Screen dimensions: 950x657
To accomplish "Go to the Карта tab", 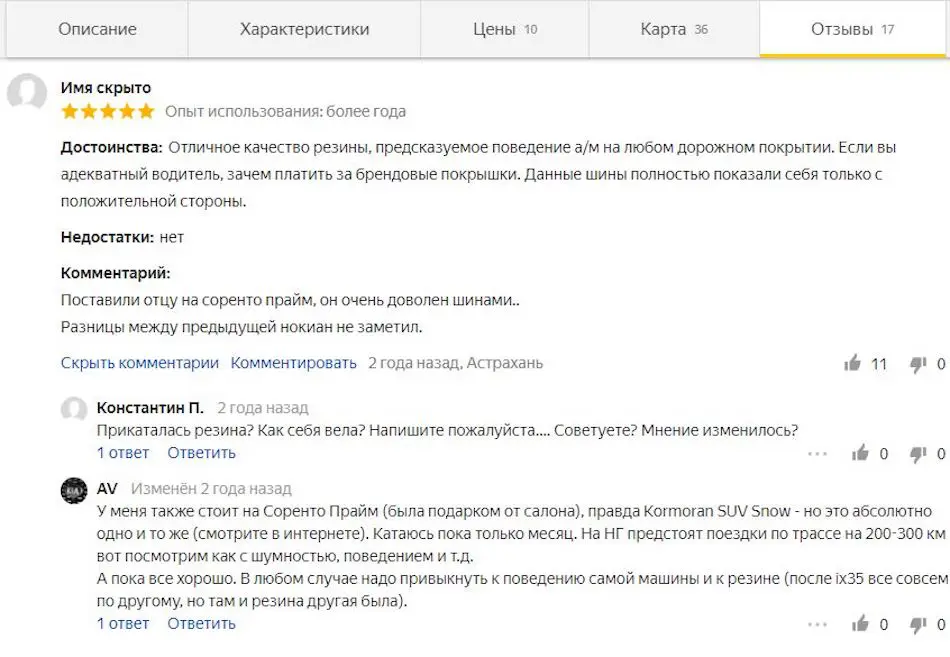I will (x=674, y=29).
